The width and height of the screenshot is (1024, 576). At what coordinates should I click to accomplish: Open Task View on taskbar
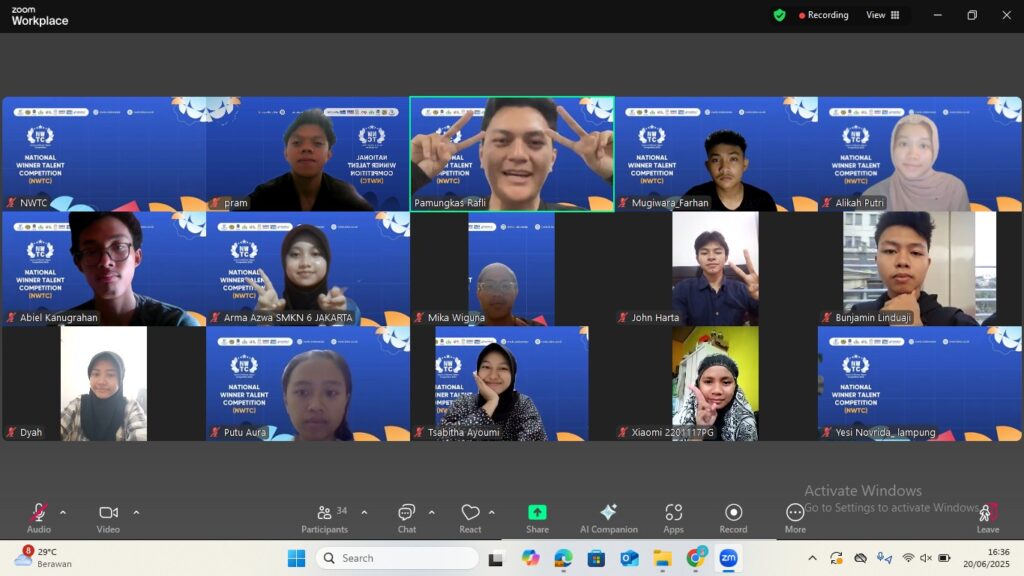coord(496,558)
